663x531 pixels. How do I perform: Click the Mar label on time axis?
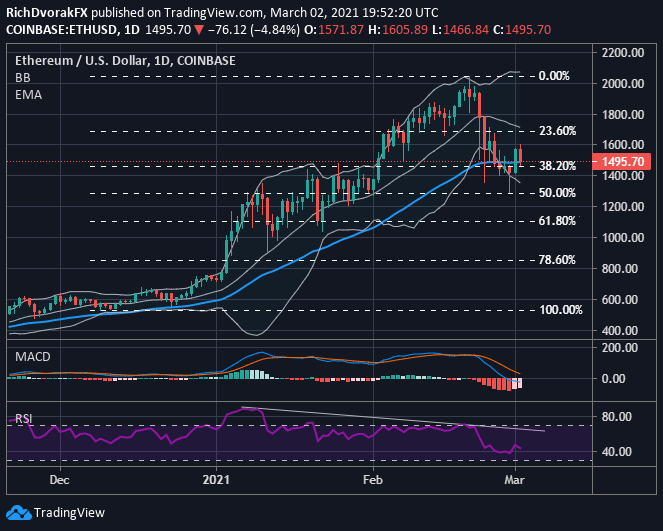(x=515, y=480)
